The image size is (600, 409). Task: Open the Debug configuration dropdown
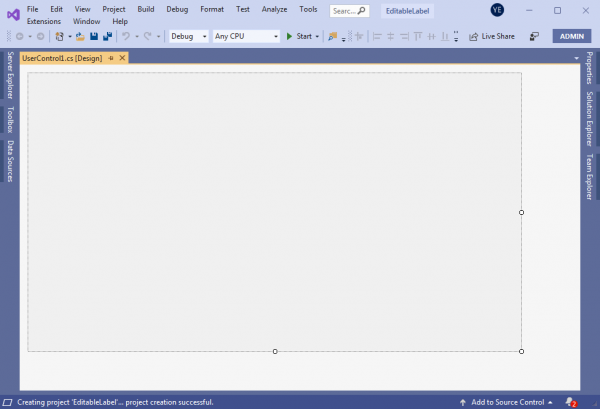[188, 36]
